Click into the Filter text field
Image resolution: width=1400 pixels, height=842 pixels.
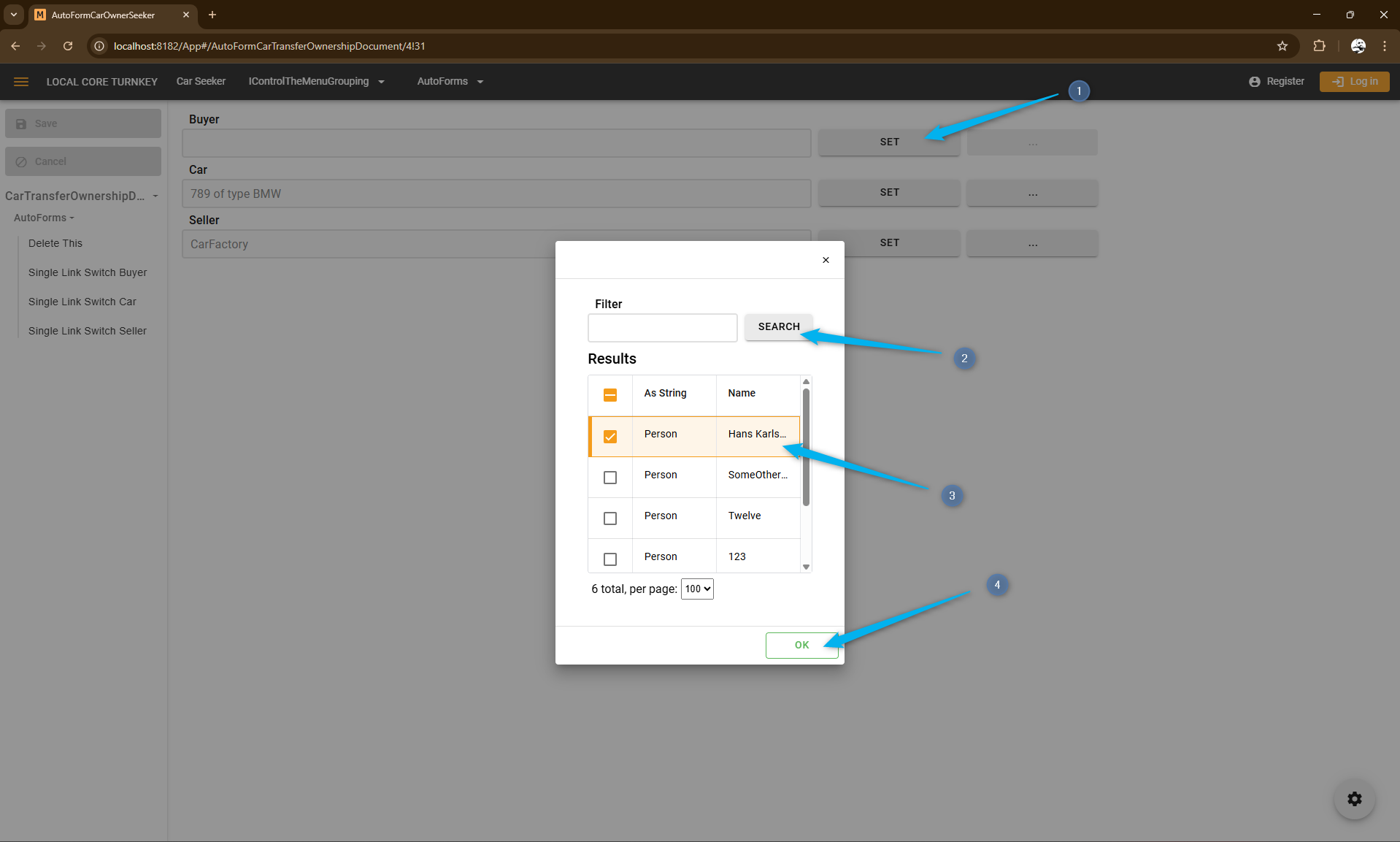click(x=662, y=328)
